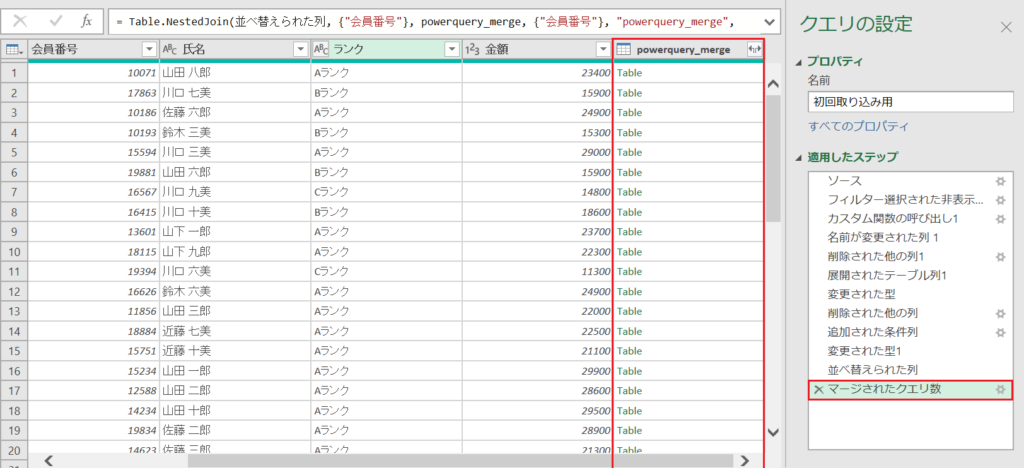Image resolution: width=1024 pixels, height=468 pixels.
Task: Close the クエリの設定 pane
Action: [x=1006, y=27]
